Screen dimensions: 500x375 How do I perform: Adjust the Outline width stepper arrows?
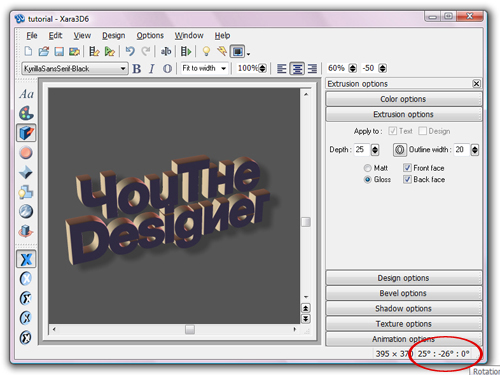pyautogui.click(x=475, y=150)
